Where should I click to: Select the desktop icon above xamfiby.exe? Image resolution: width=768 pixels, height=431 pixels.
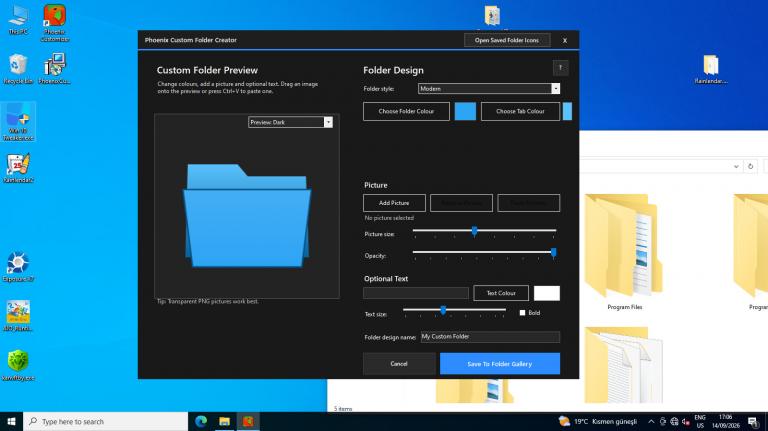tap(18, 316)
